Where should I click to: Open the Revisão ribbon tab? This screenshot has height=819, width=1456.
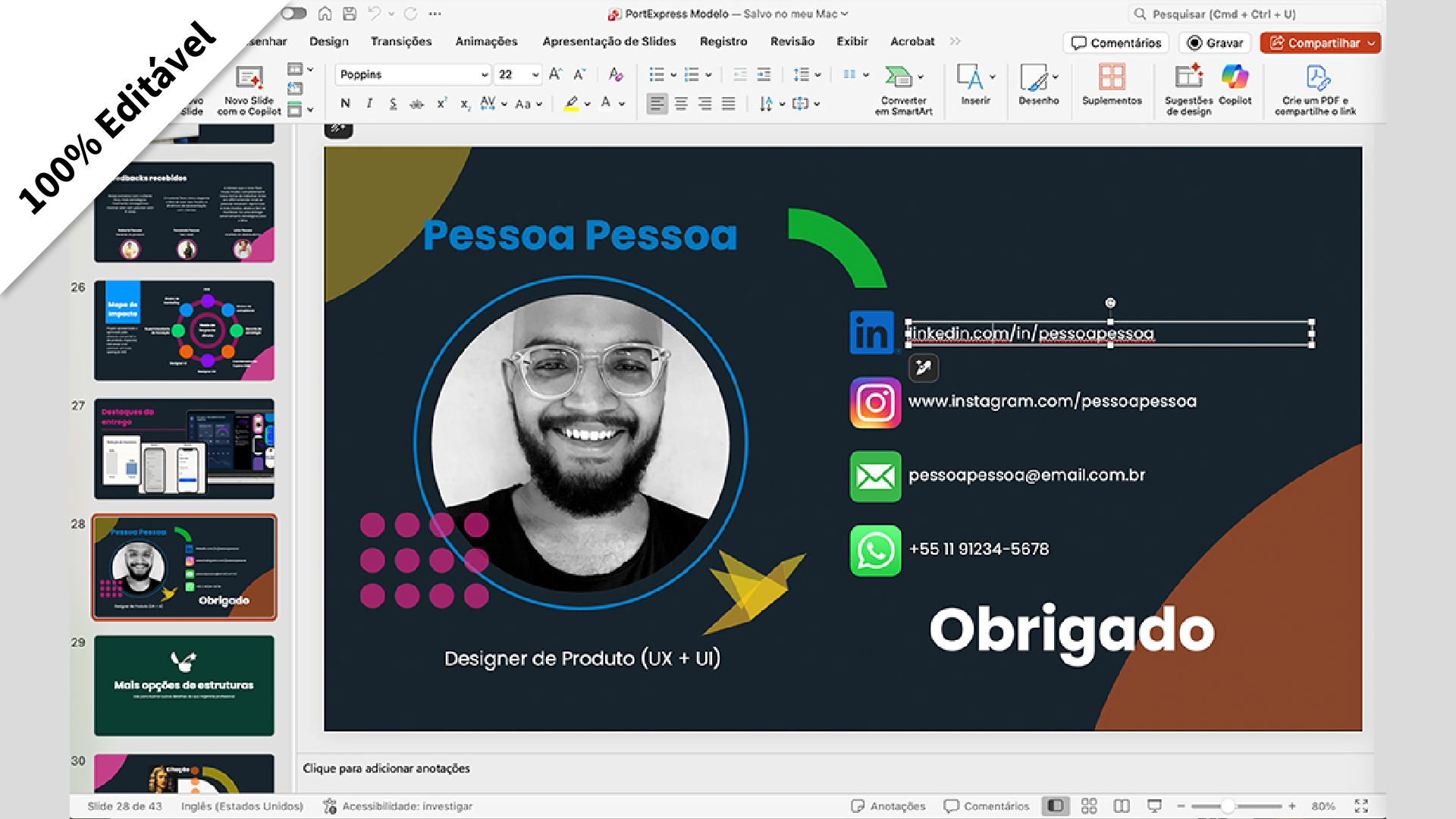click(x=792, y=42)
